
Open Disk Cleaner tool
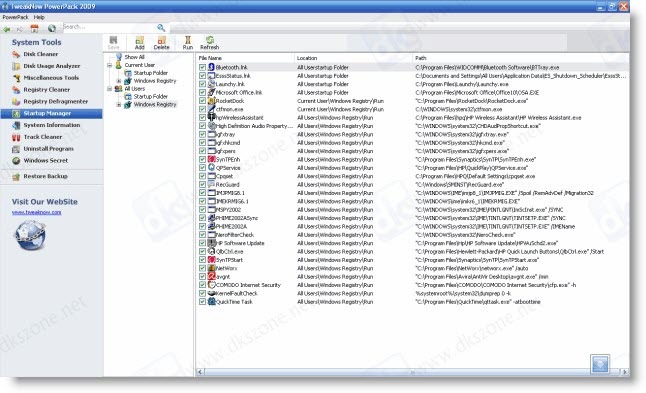point(40,54)
